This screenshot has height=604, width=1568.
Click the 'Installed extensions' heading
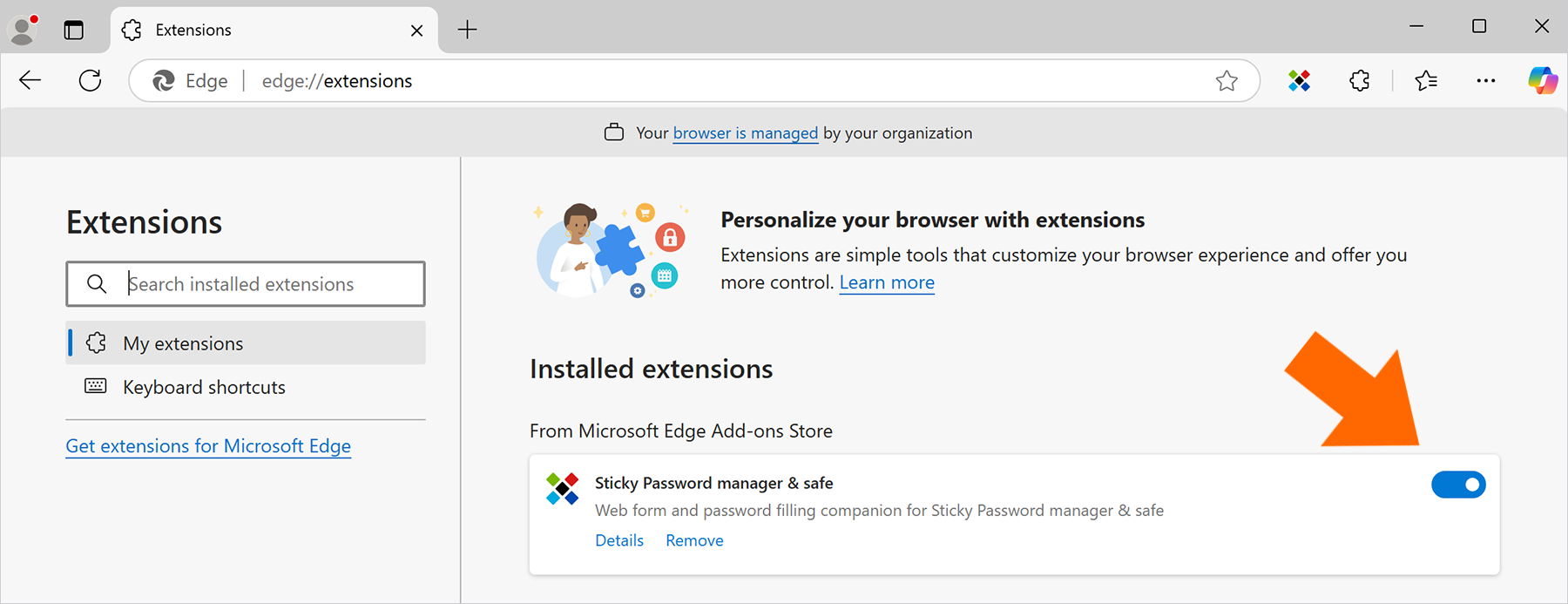coord(652,369)
